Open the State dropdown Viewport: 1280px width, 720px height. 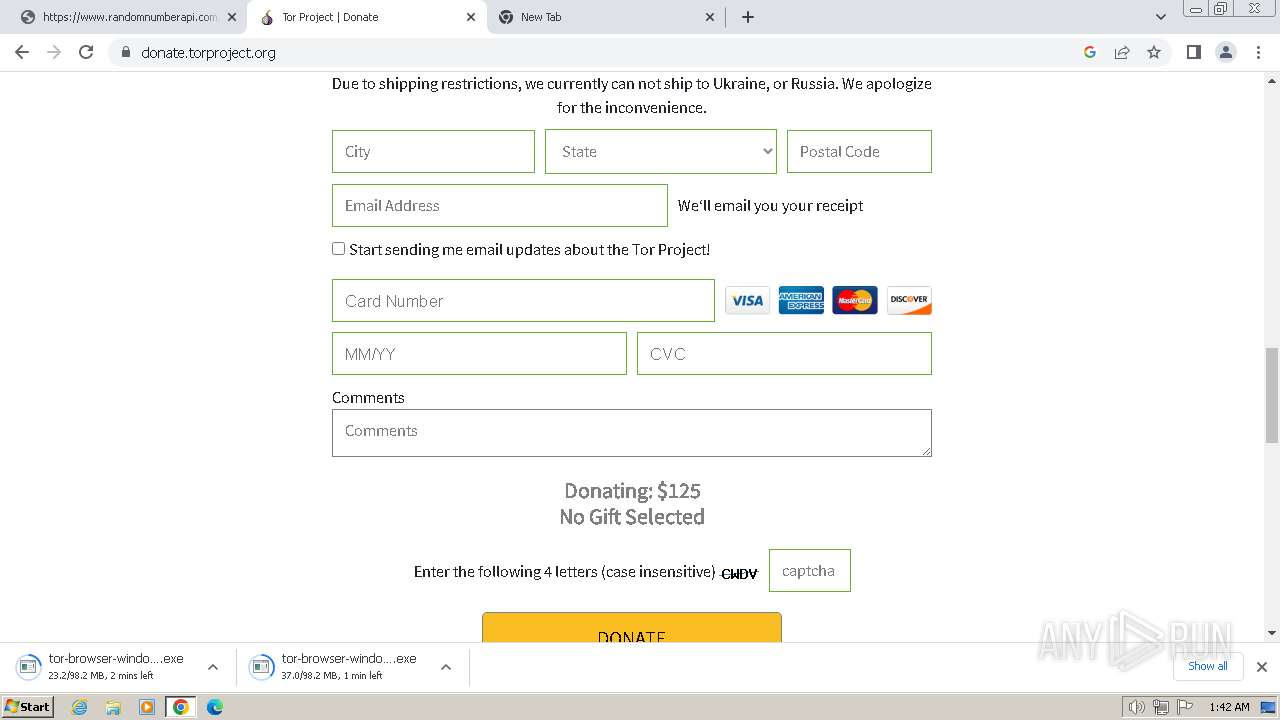(661, 151)
